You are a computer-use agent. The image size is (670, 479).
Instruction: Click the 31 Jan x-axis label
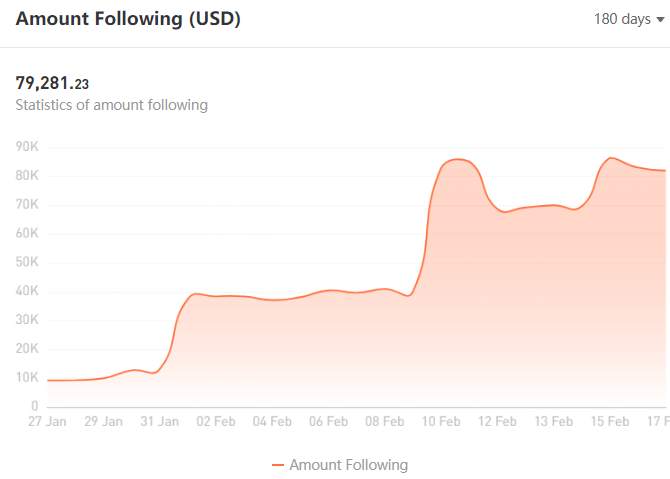tap(159, 421)
